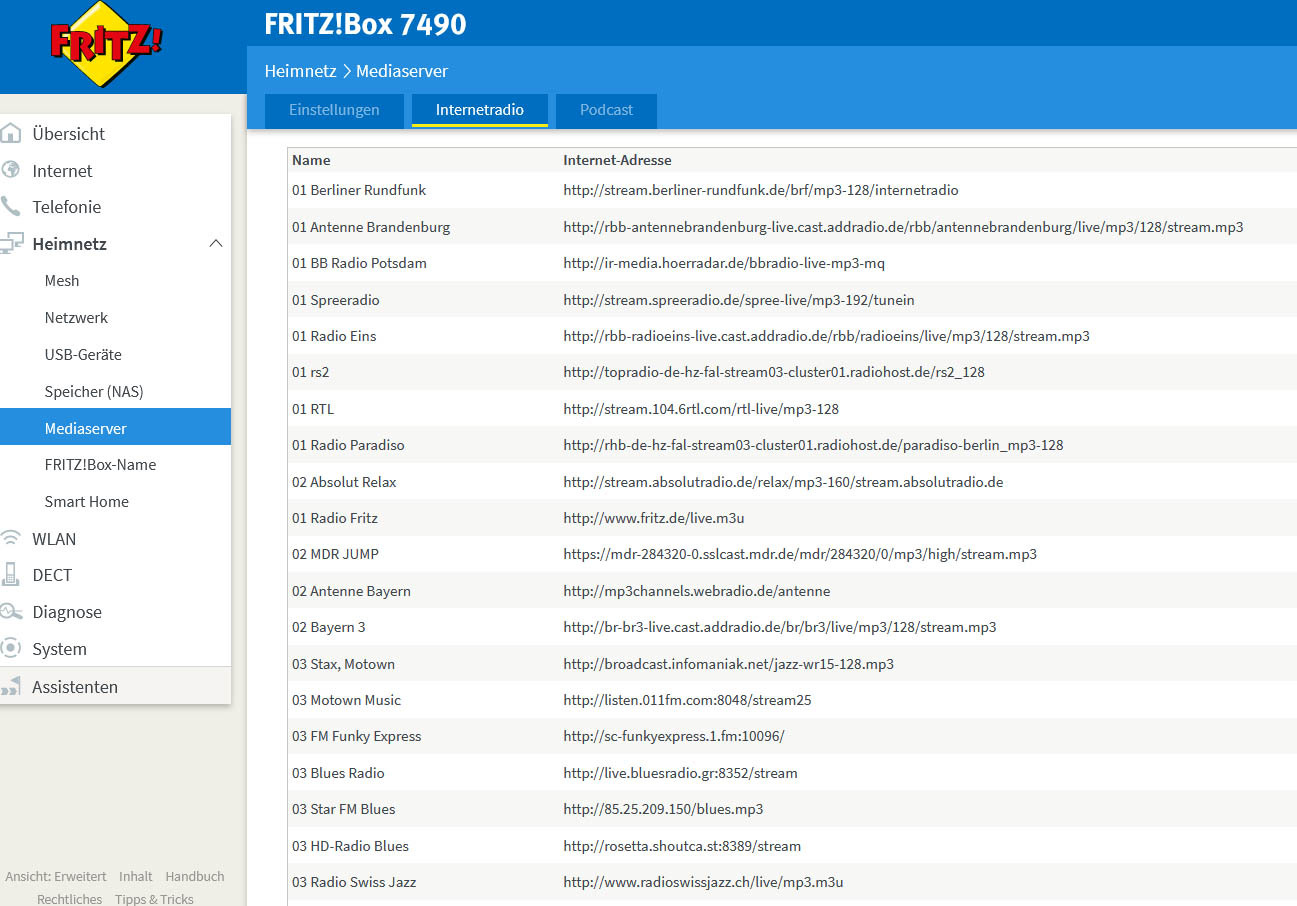Open the Podcast tab

pyautogui.click(x=606, y=110)
